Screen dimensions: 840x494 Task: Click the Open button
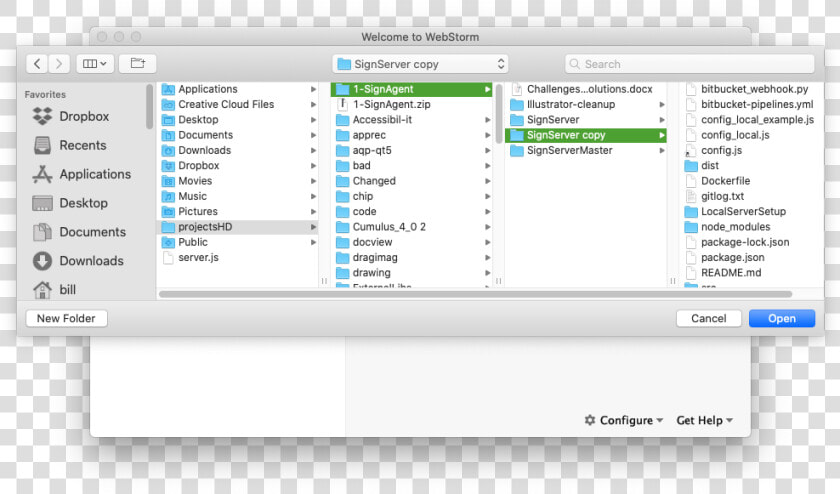click(782, 318)
